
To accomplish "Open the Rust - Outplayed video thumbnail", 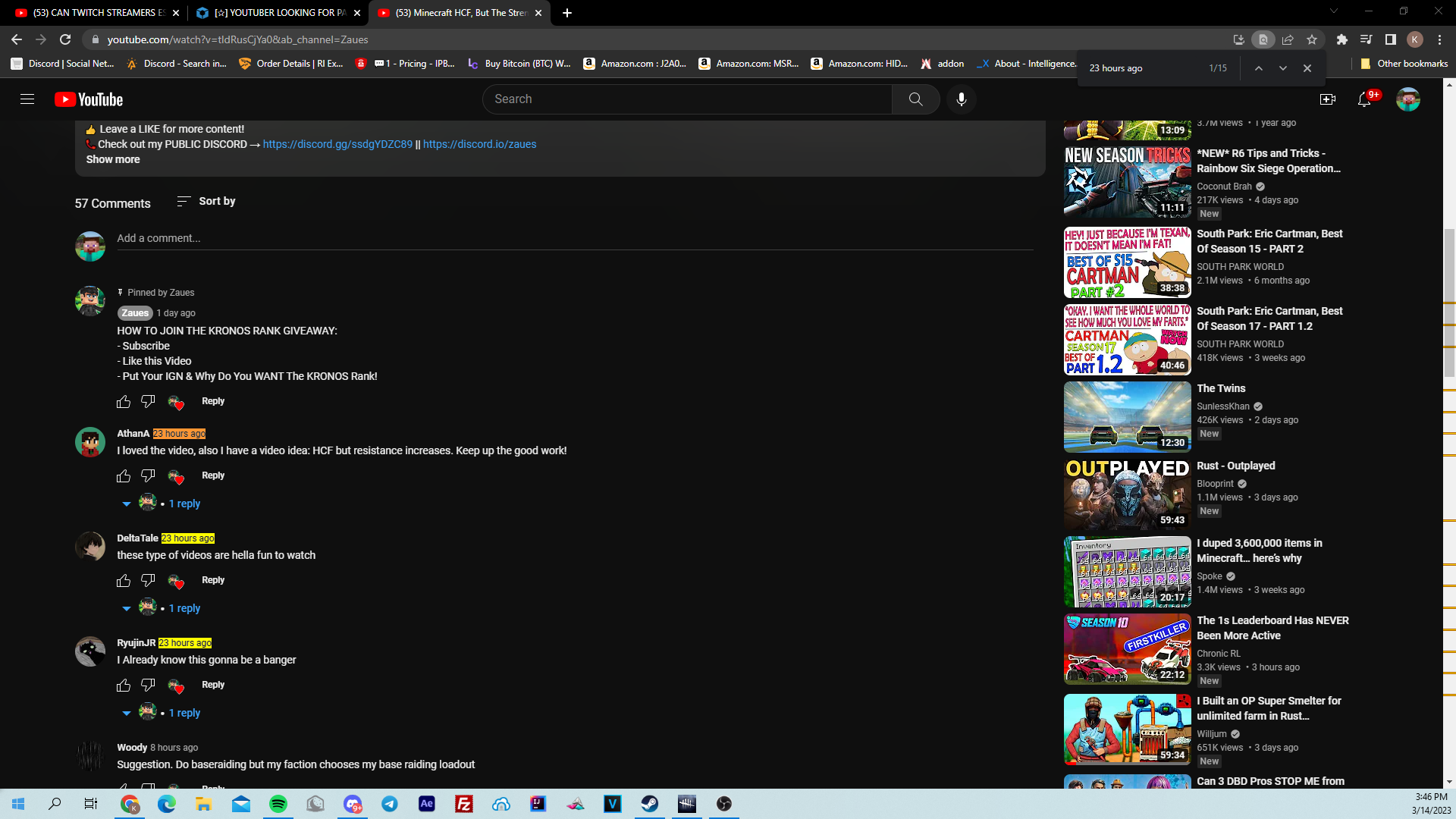I will [1127, 494].
